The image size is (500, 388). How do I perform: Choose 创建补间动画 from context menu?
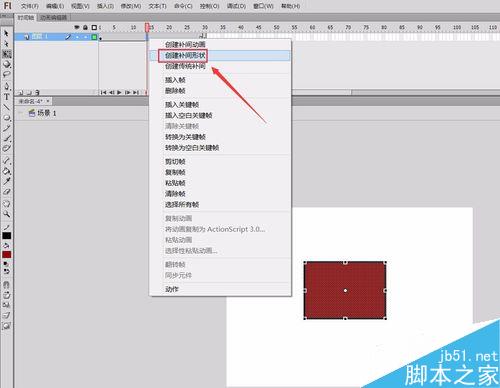pos(220,44)
